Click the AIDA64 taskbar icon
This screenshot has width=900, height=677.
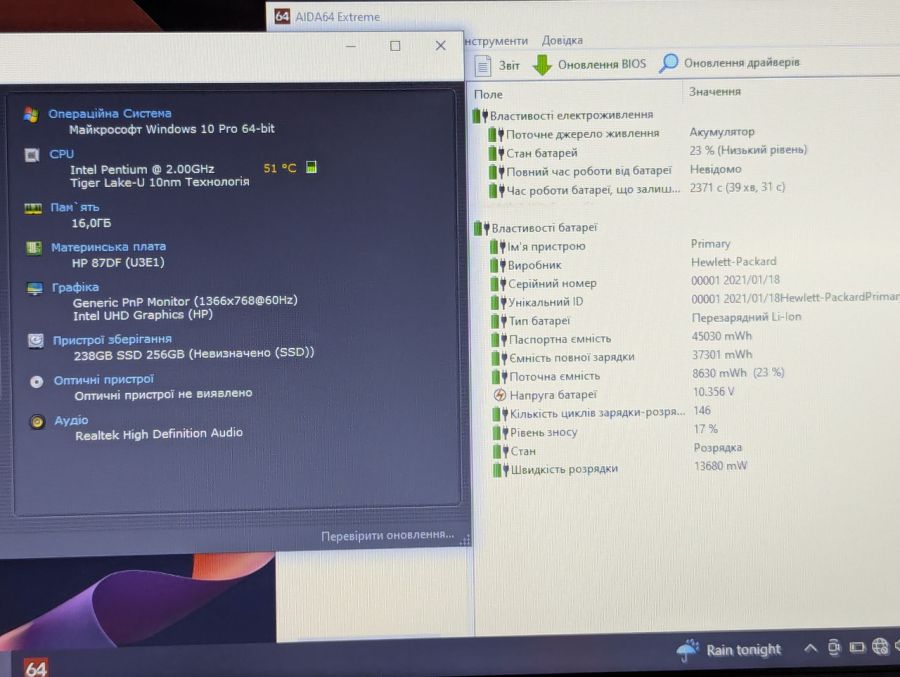(x=36, y=667)
